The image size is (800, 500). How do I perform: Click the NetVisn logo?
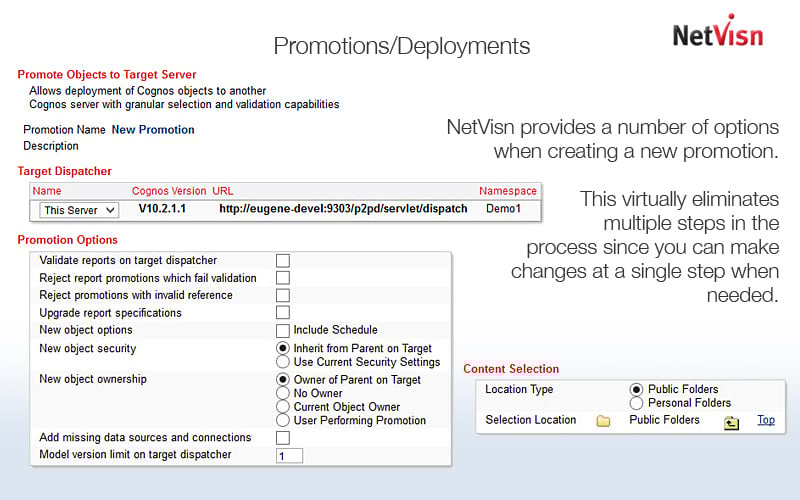pyautogui.click(x=718, y=32)
